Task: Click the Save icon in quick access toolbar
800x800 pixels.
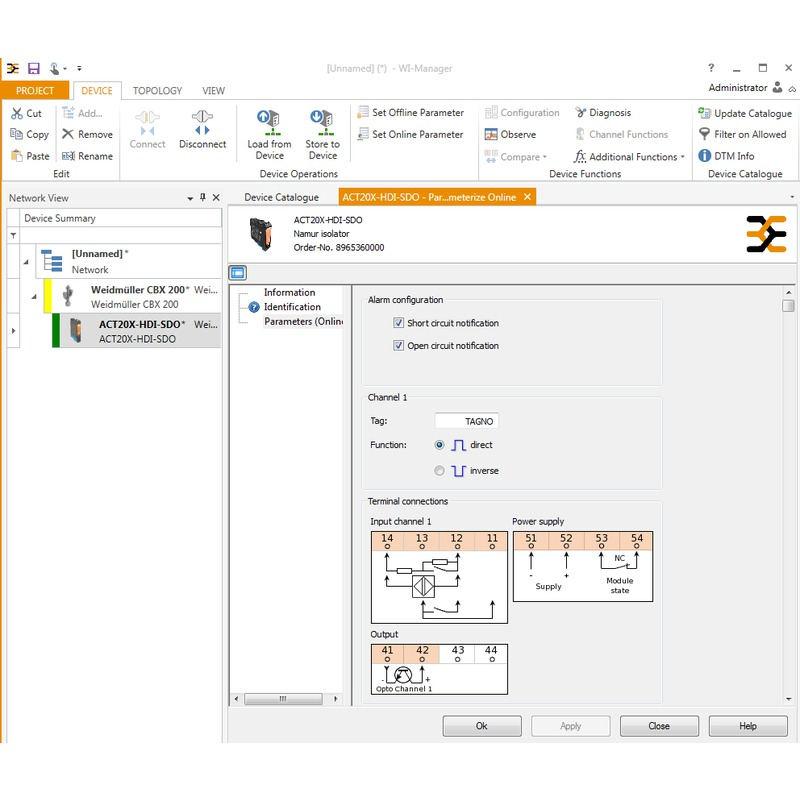Action: click(x=34, y=68)
